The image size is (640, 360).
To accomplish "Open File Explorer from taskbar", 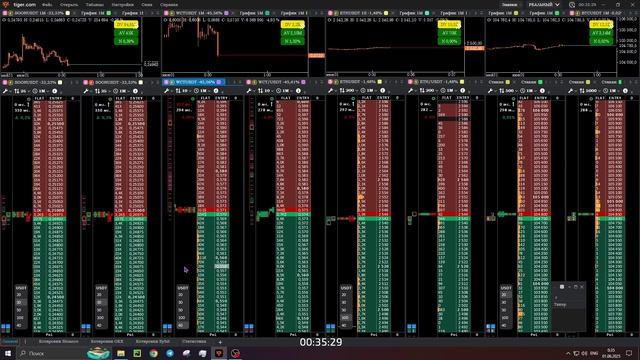I will pos(121,353).
